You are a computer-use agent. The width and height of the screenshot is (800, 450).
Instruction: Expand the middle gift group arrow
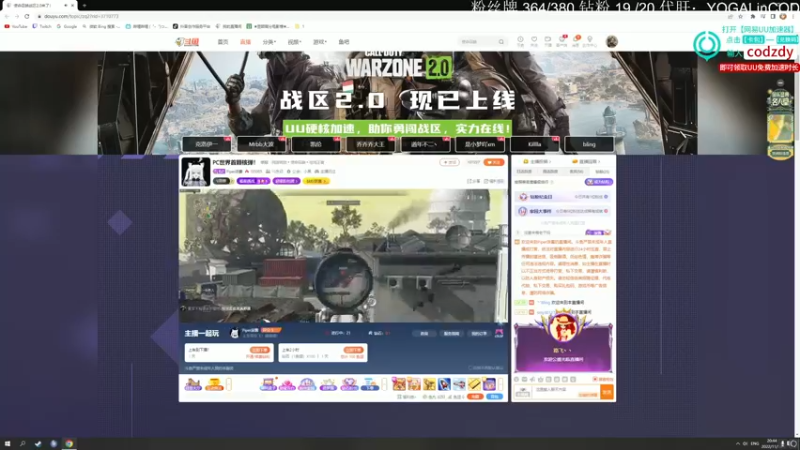coord(385,384)
